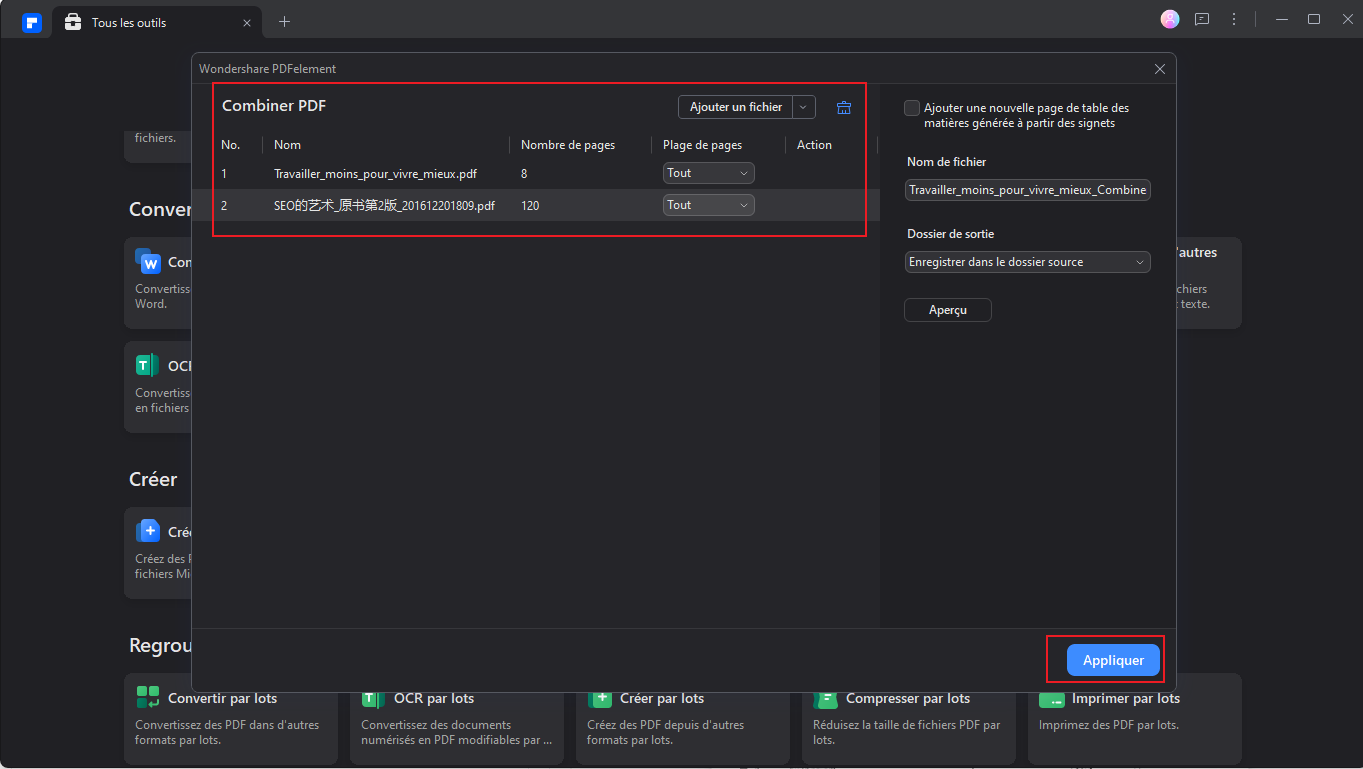Open Créer par lots card title

(x=662, y=698)
